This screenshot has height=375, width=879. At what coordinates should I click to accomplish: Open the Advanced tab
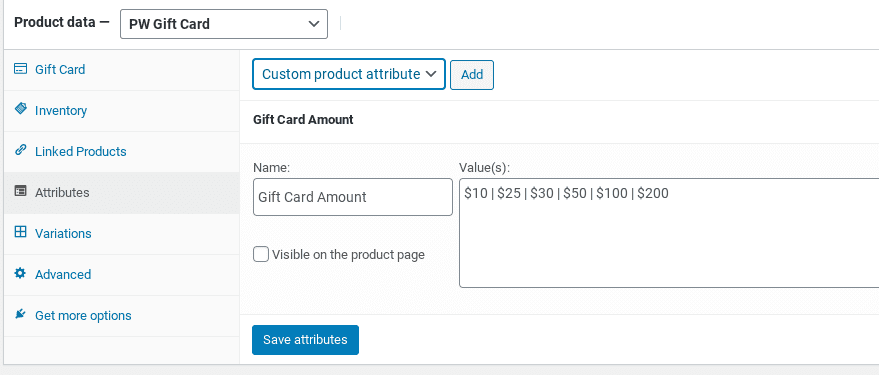coord(122,275)
